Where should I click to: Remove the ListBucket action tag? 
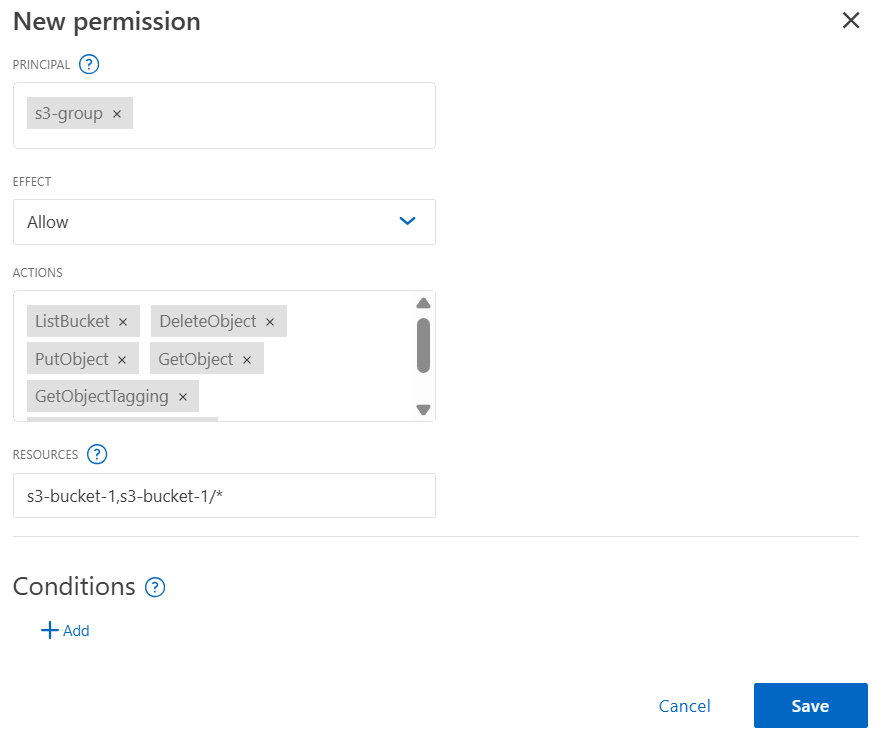(x=123, y=321)
